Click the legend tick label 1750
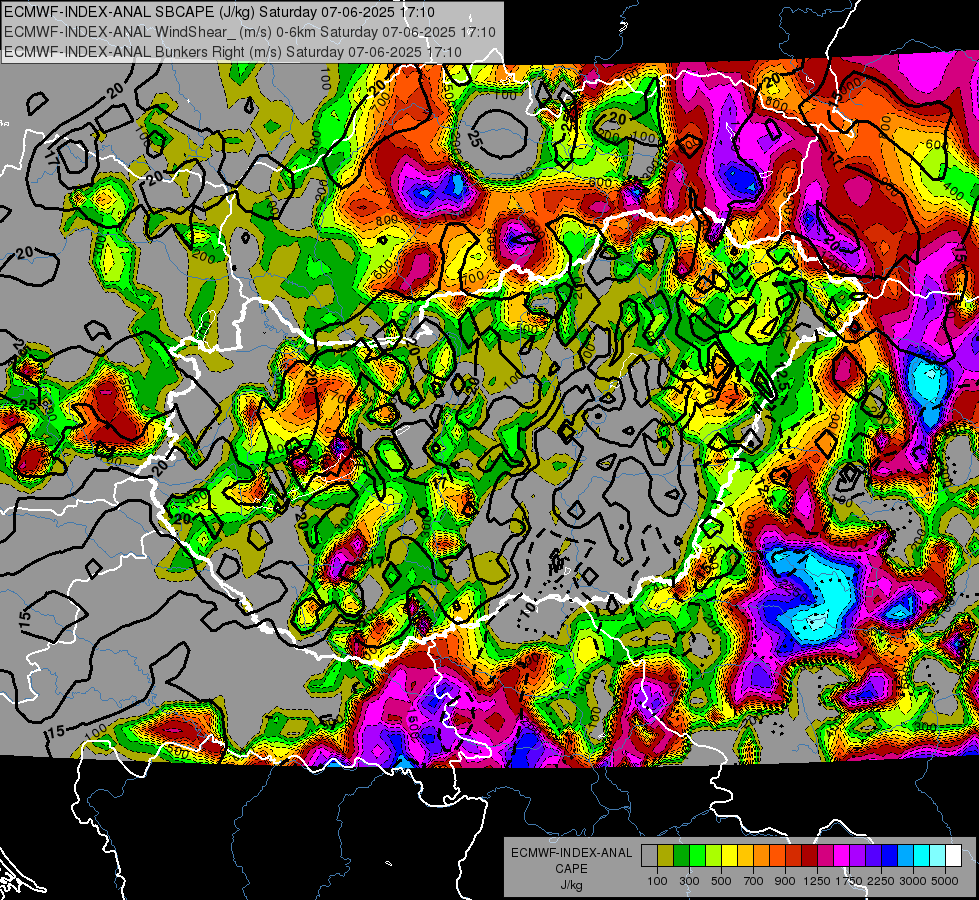Screen dimensions: 979x900 [x=849, y=881]
